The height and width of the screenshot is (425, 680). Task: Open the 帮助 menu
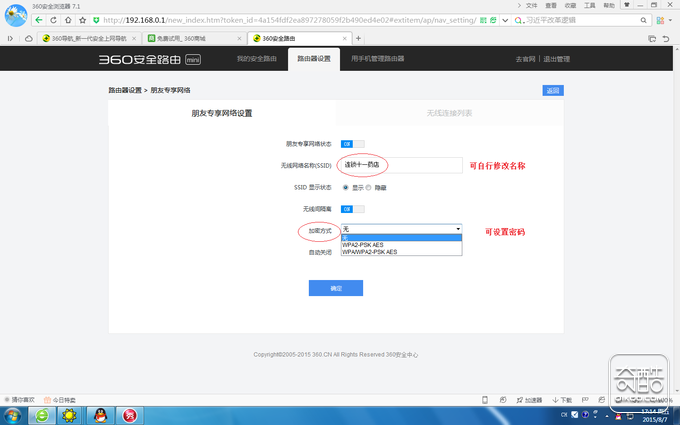[609, 5]
